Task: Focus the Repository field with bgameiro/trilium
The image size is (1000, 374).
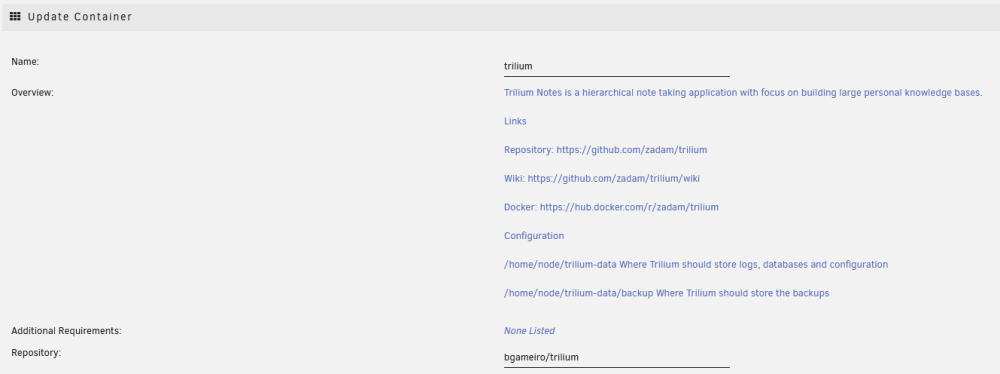Action: (x=617, y=357)
